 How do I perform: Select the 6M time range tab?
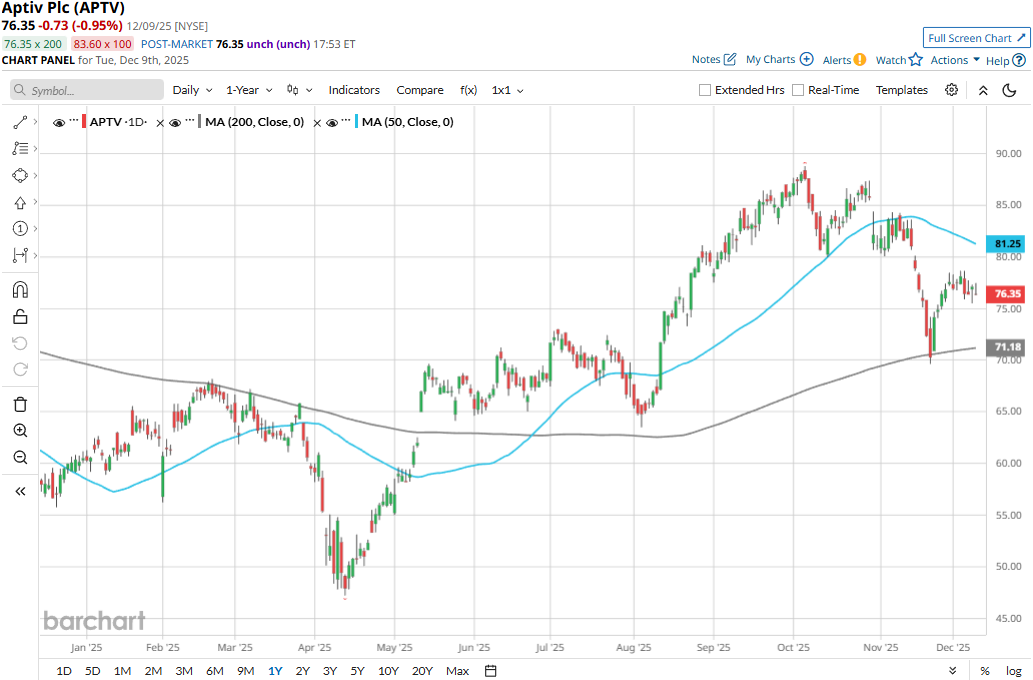214,670
